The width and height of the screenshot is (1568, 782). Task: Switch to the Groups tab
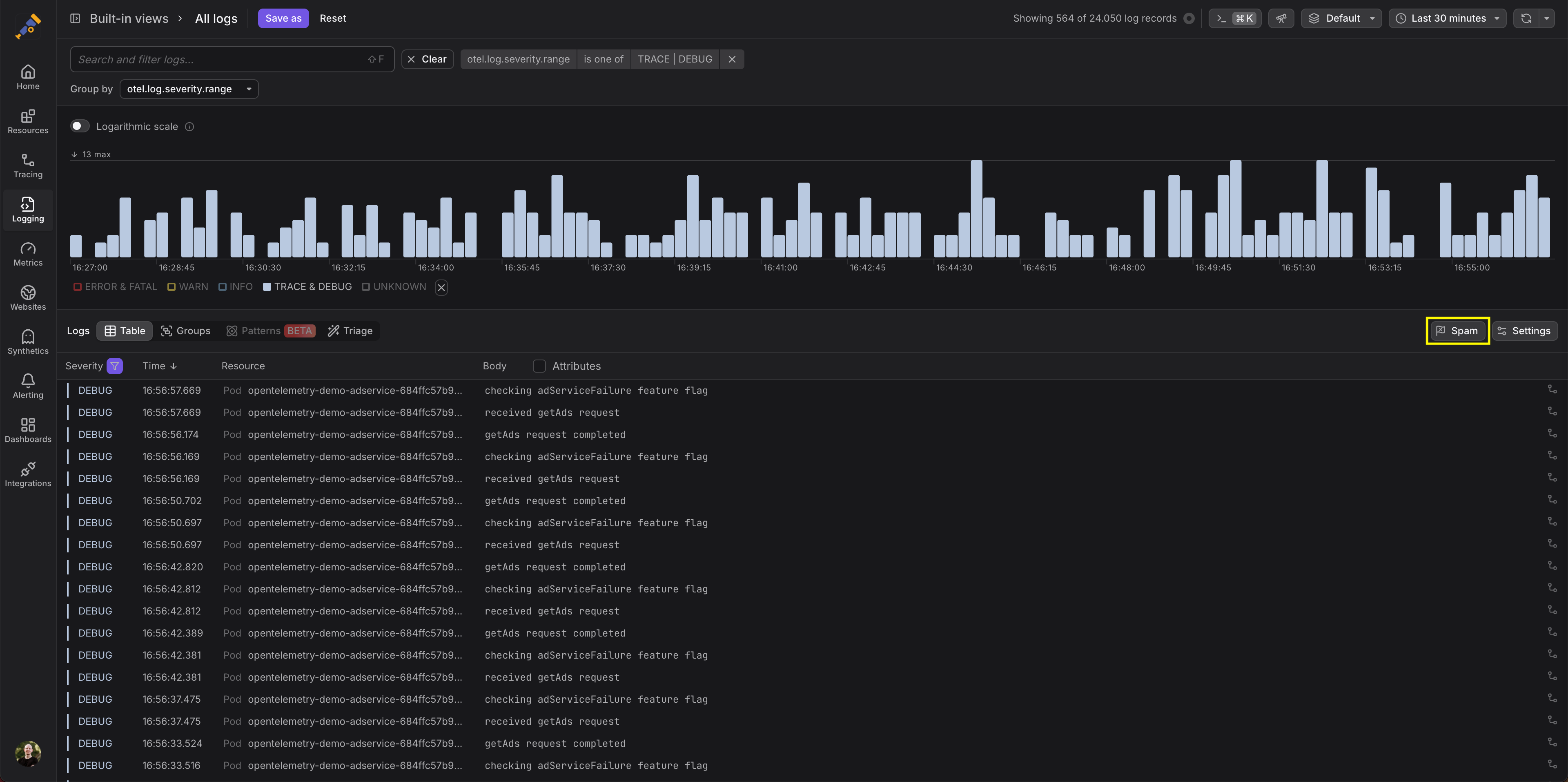tap(186, 331)
